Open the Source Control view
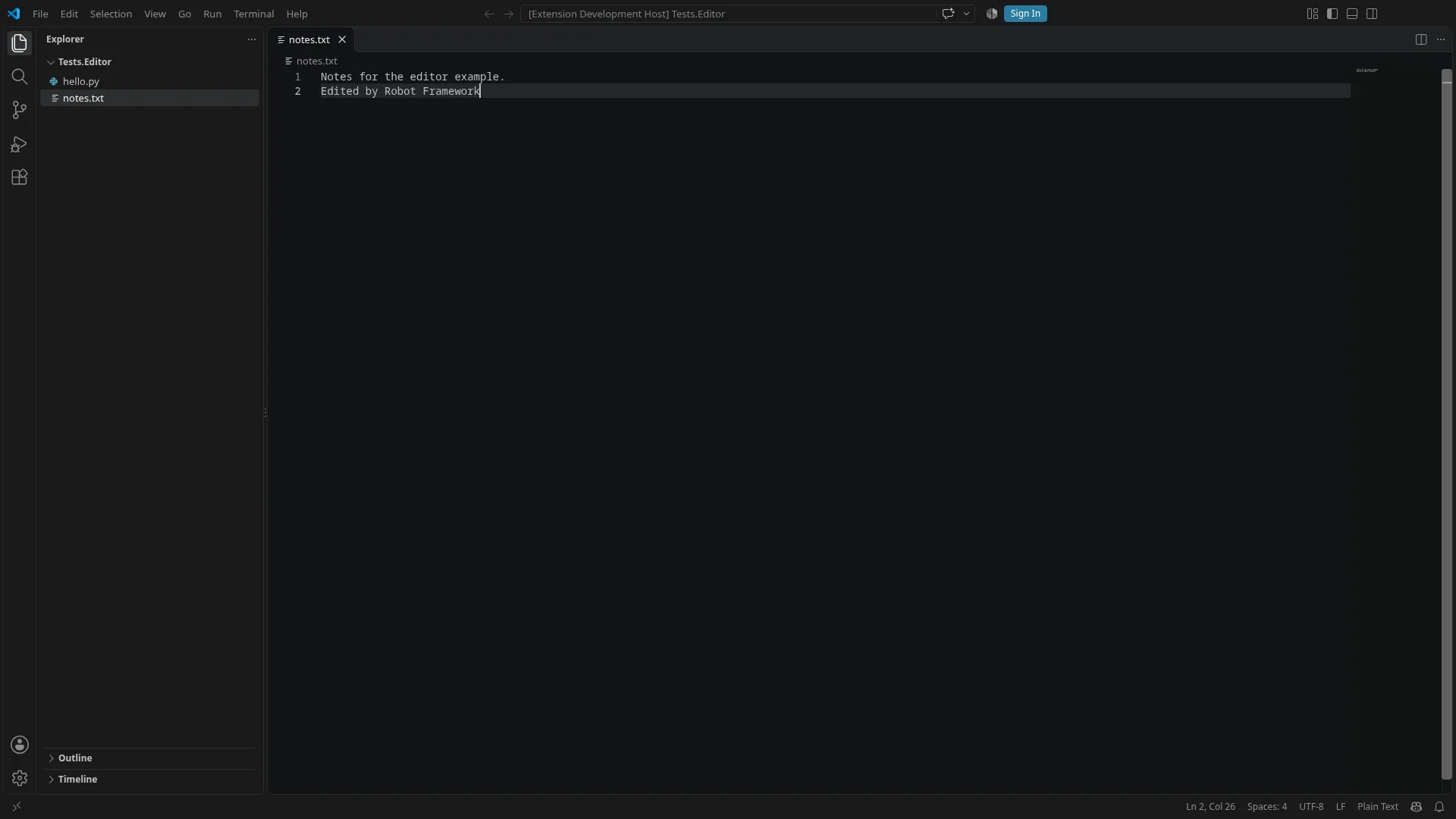The height and width of the screenshot is (819, 1456). tap(20, 110)
